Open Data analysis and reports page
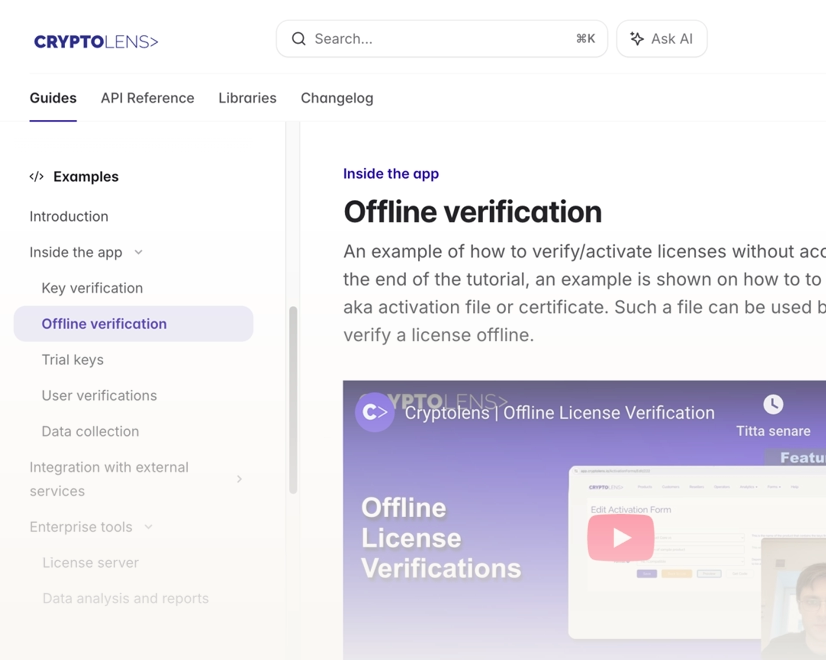The height and width of the screenshot is (660, 826). tap(125, 598)
